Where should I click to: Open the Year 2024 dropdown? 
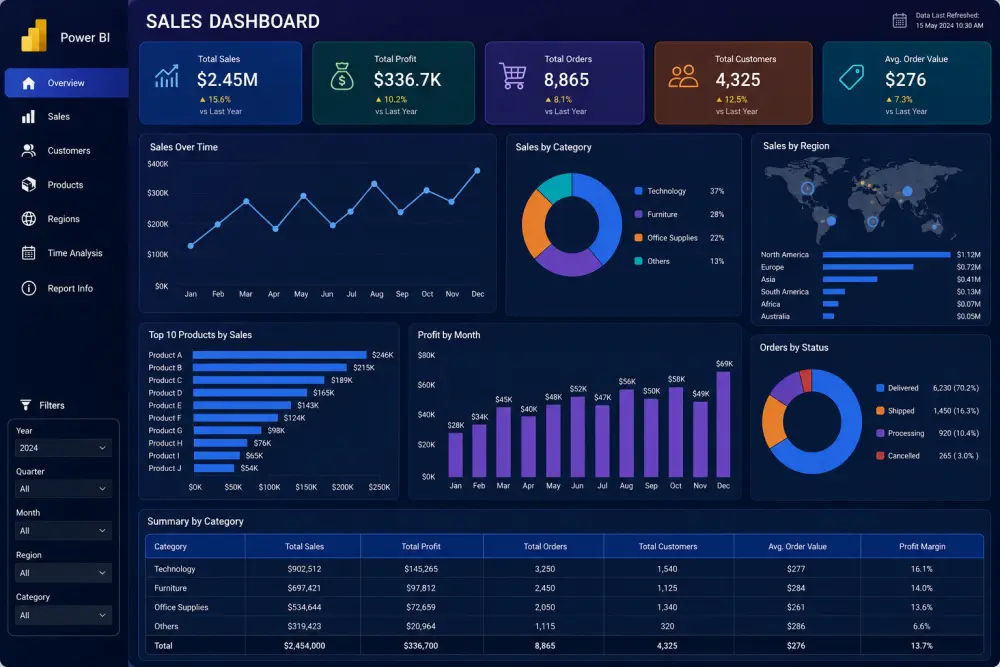(x=63, y=448)
